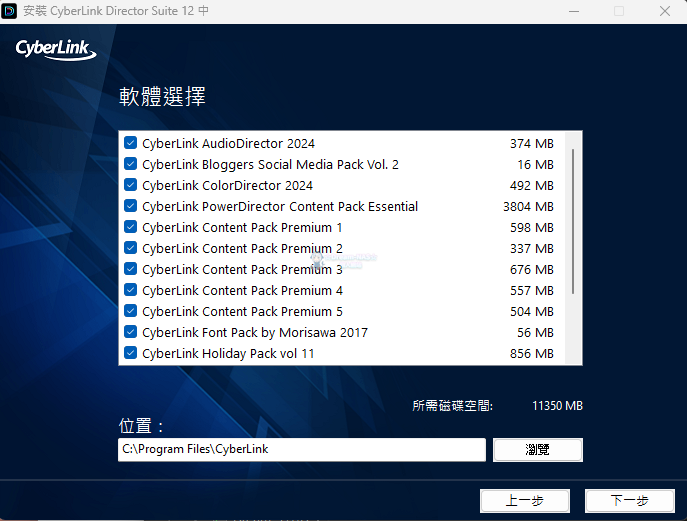This screenshot has width=687, height=521.
Task: Click the '676 MB' size value
Action: click(531, 269)
